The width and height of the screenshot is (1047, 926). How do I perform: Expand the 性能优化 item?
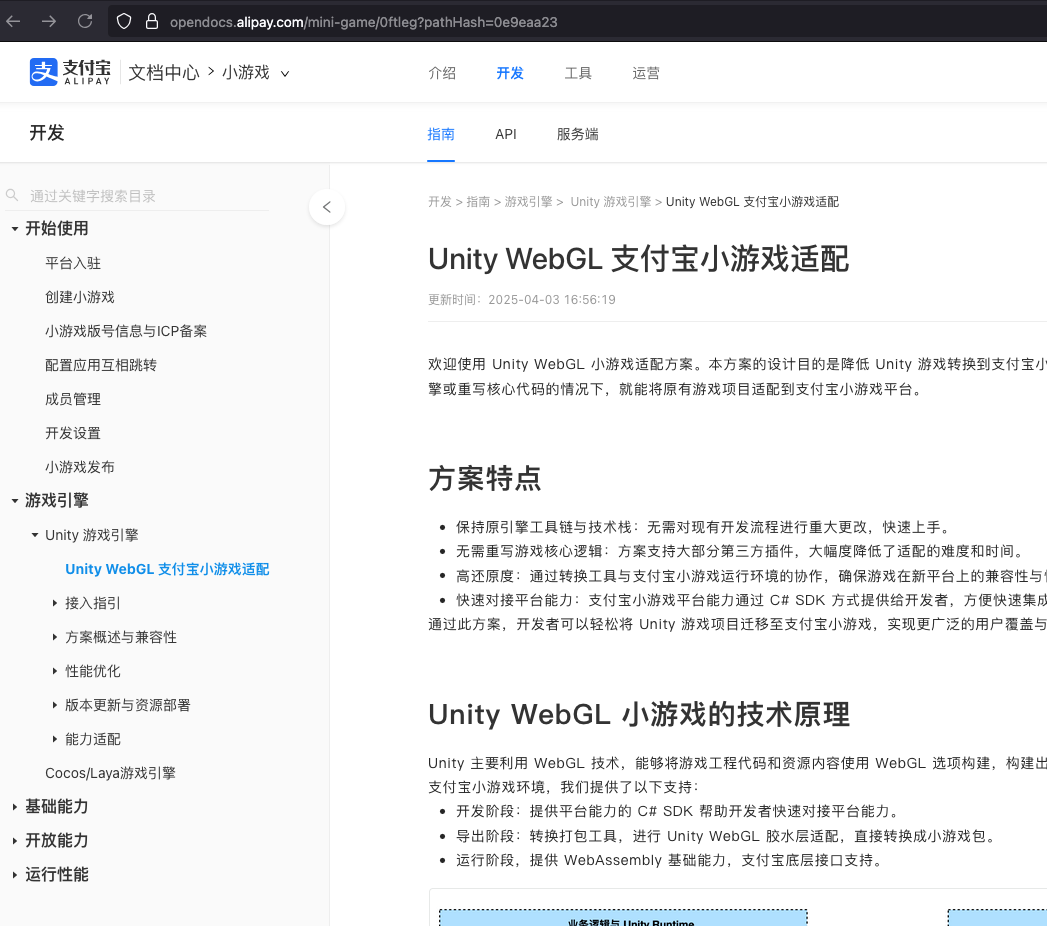55,671
